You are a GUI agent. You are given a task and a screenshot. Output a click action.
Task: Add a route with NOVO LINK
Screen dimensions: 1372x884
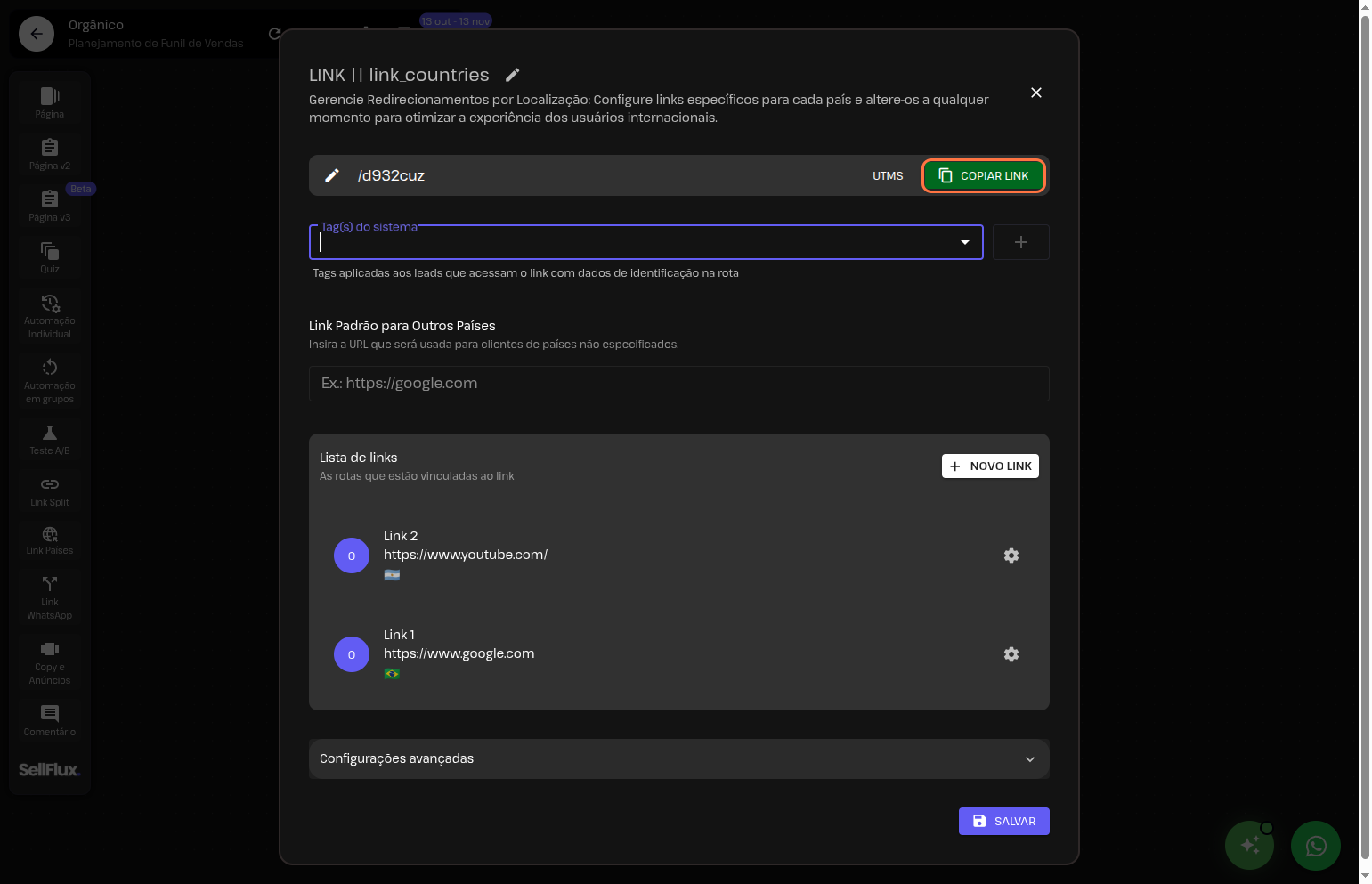[990, 466]
